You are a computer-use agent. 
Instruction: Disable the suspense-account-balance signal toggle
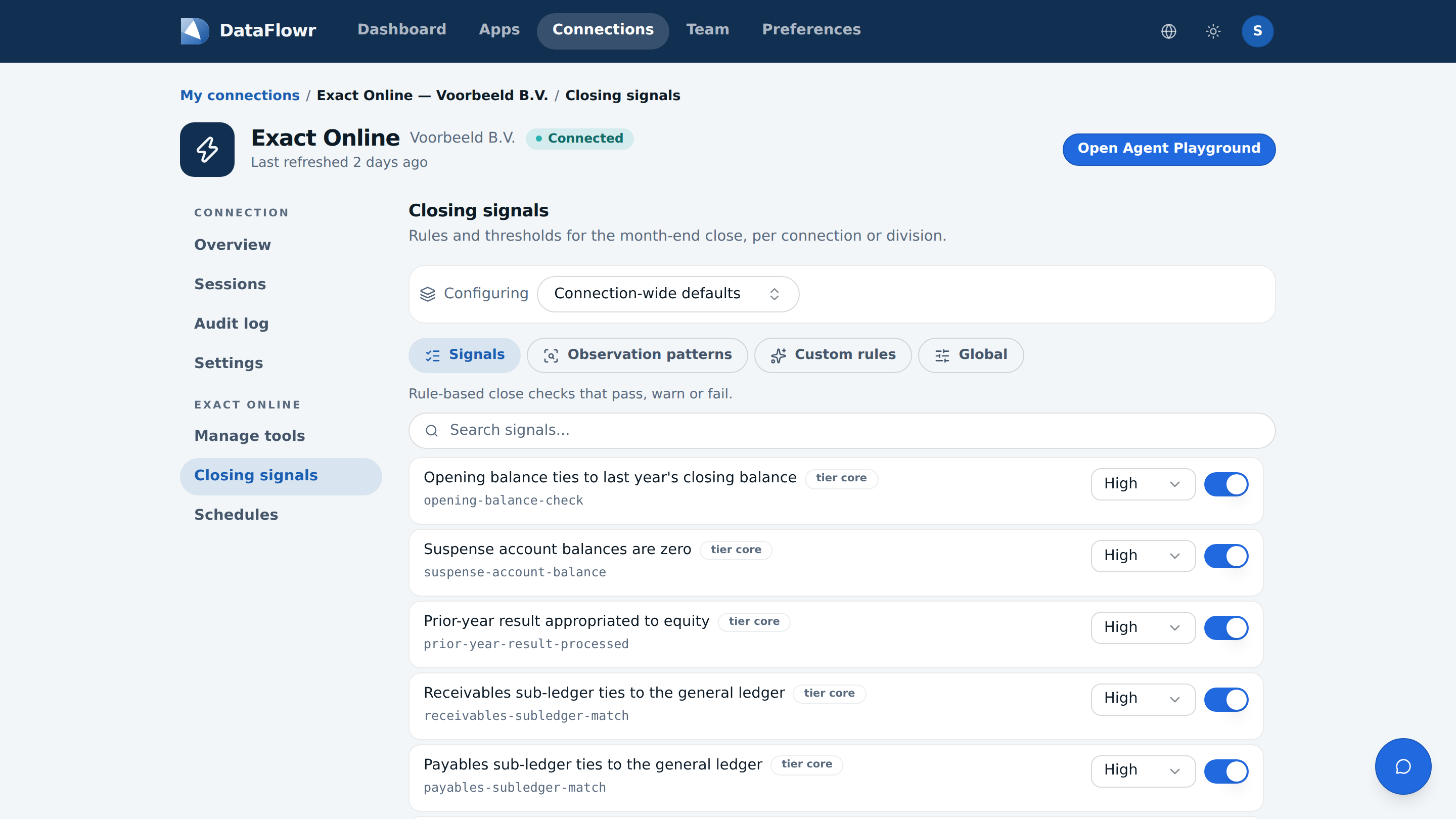pos(1226,556)
